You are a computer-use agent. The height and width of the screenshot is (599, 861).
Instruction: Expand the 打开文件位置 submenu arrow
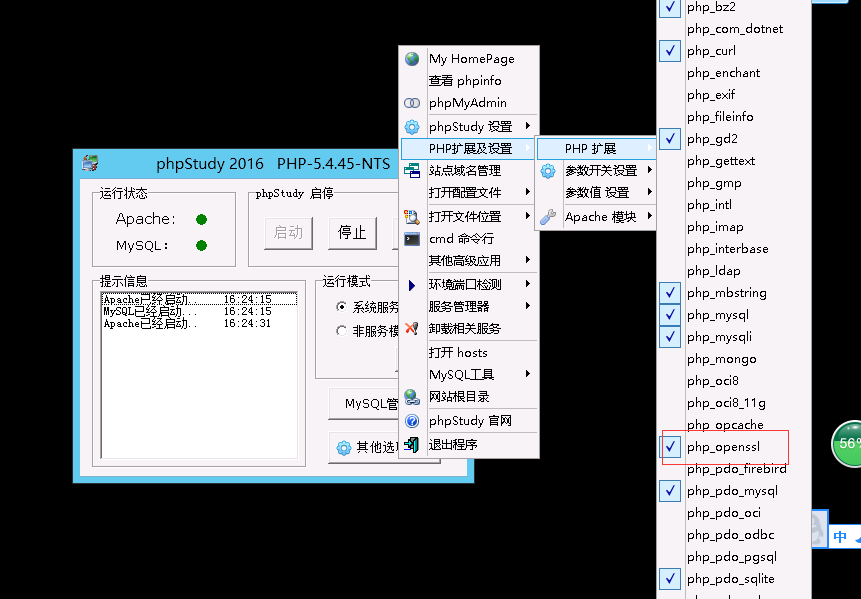[528, 216]
